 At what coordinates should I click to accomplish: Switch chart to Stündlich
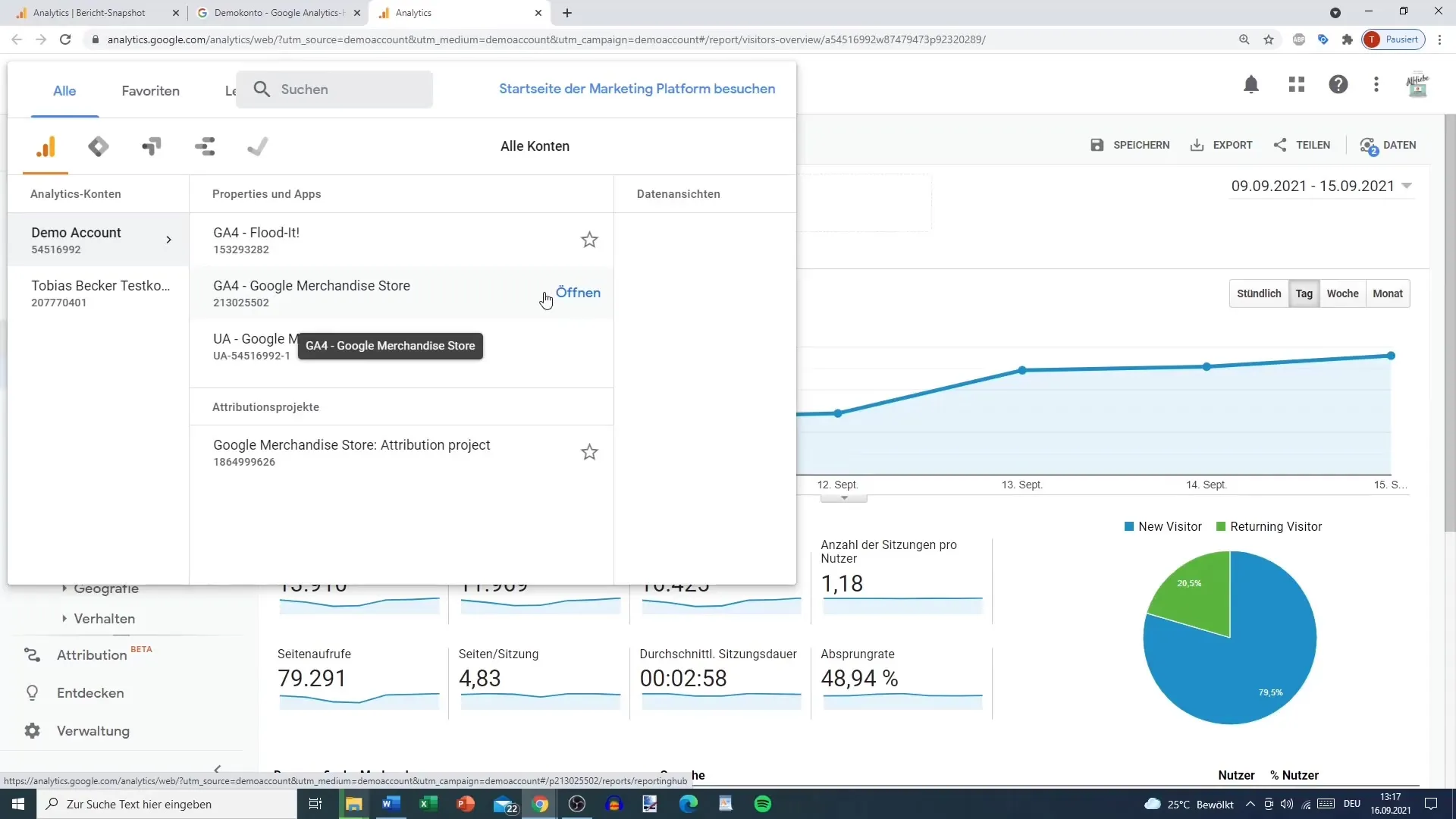click(1259, 293)
